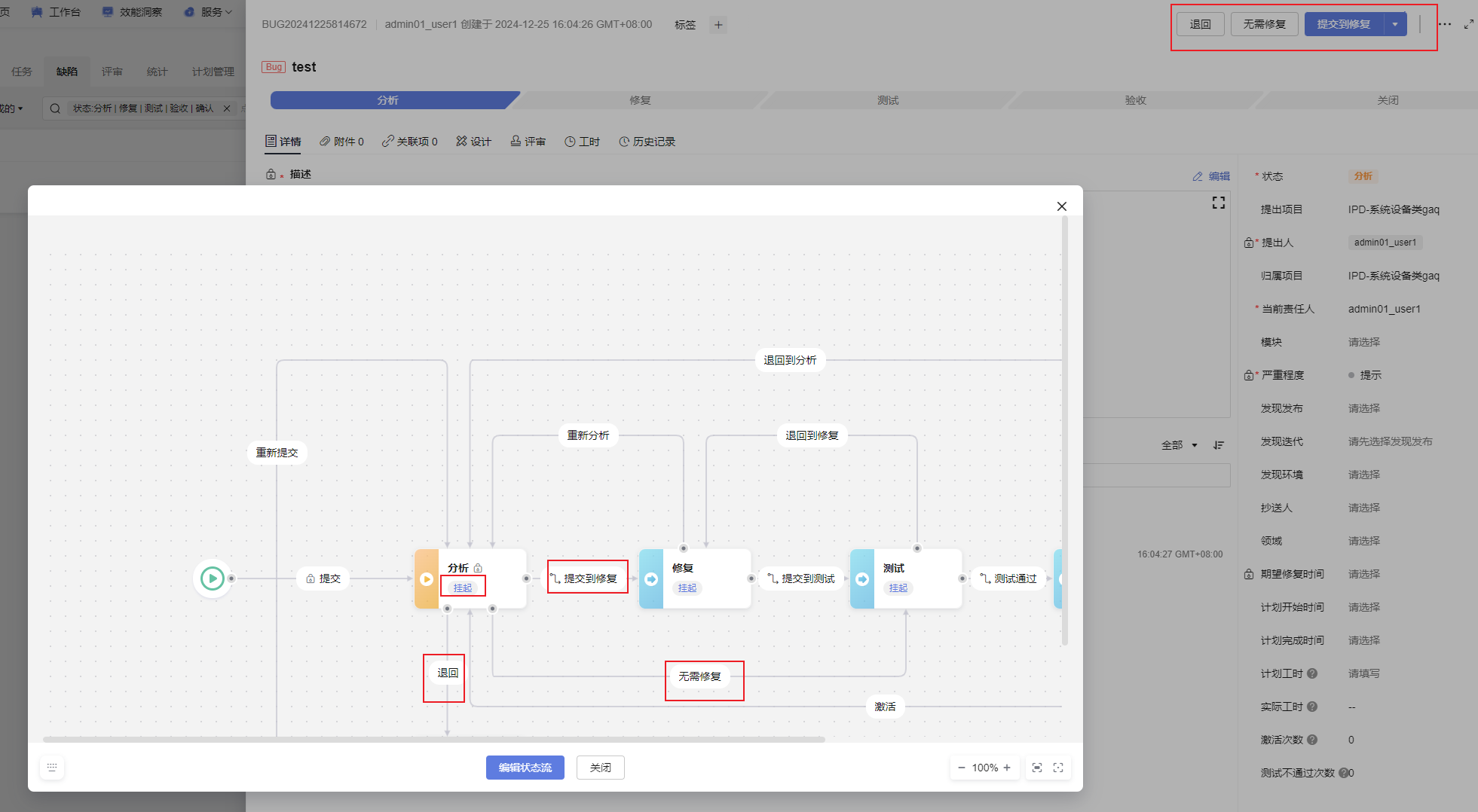Click the sort order icon beside 全部
The height and width of the screenshot is (812, 1478).
[x=1219, y=445]
